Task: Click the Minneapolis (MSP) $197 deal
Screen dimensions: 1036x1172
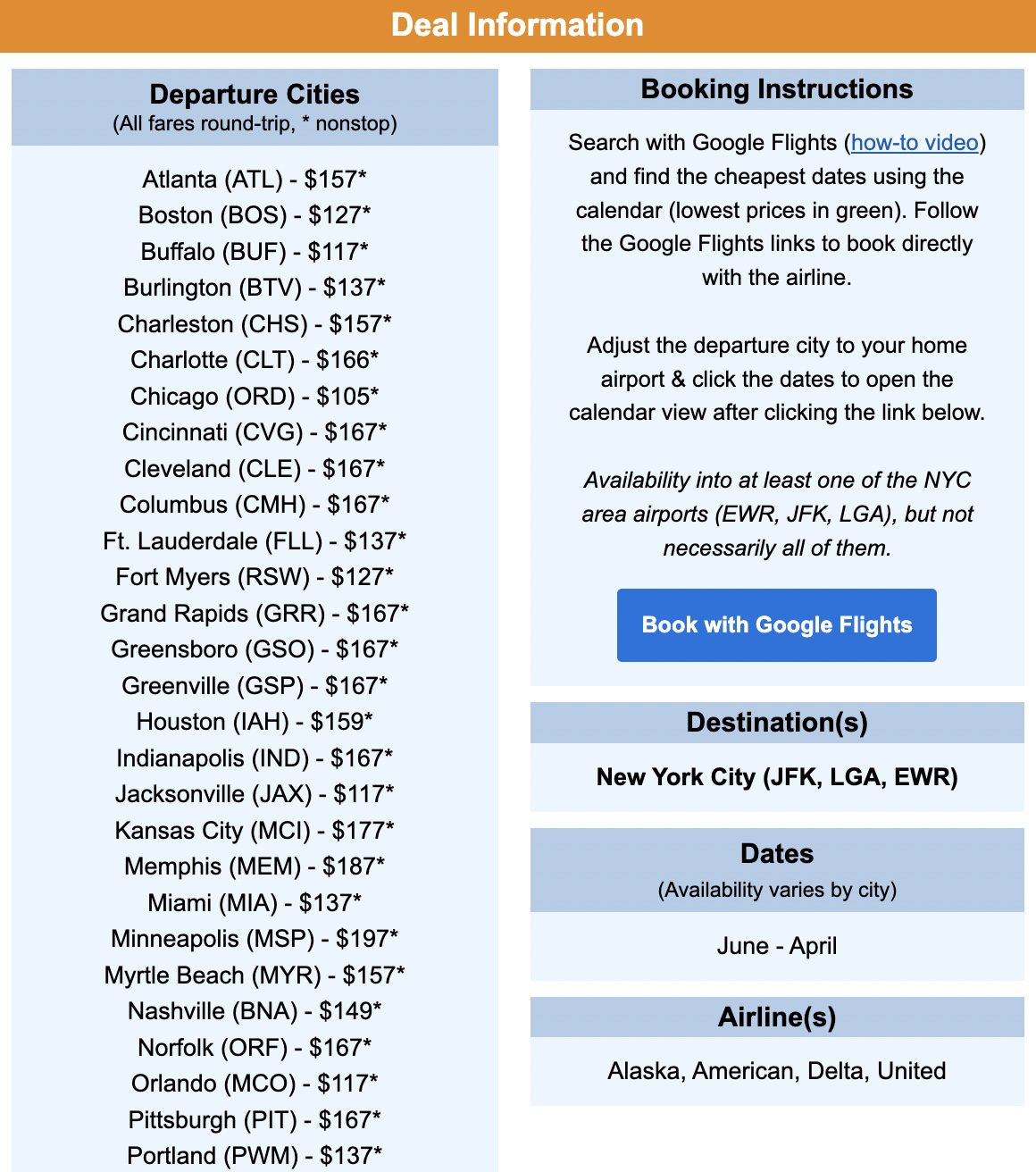Action: 254,939
